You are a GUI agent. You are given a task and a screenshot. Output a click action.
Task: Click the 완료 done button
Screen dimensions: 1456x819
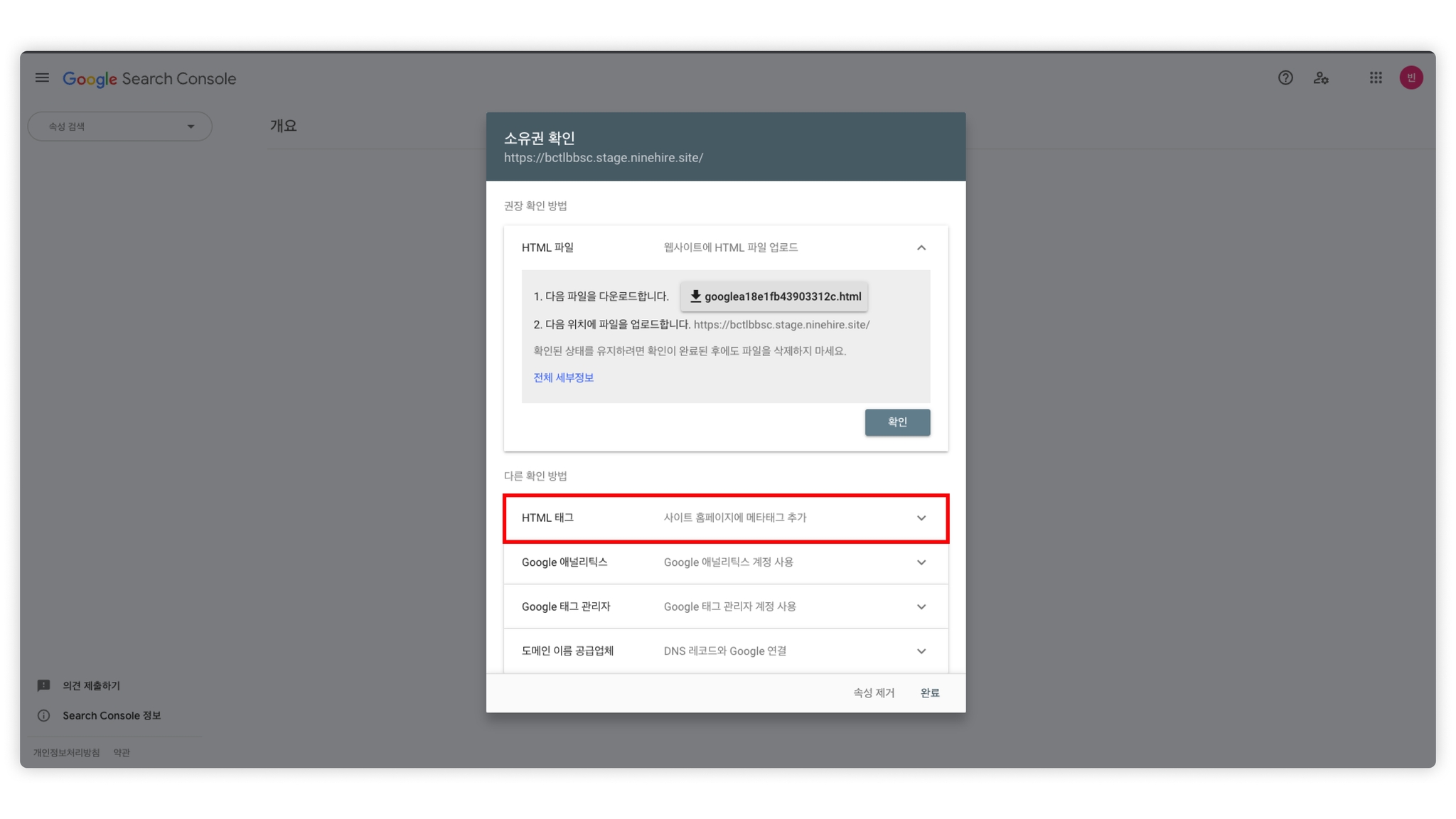pos(929,692)
